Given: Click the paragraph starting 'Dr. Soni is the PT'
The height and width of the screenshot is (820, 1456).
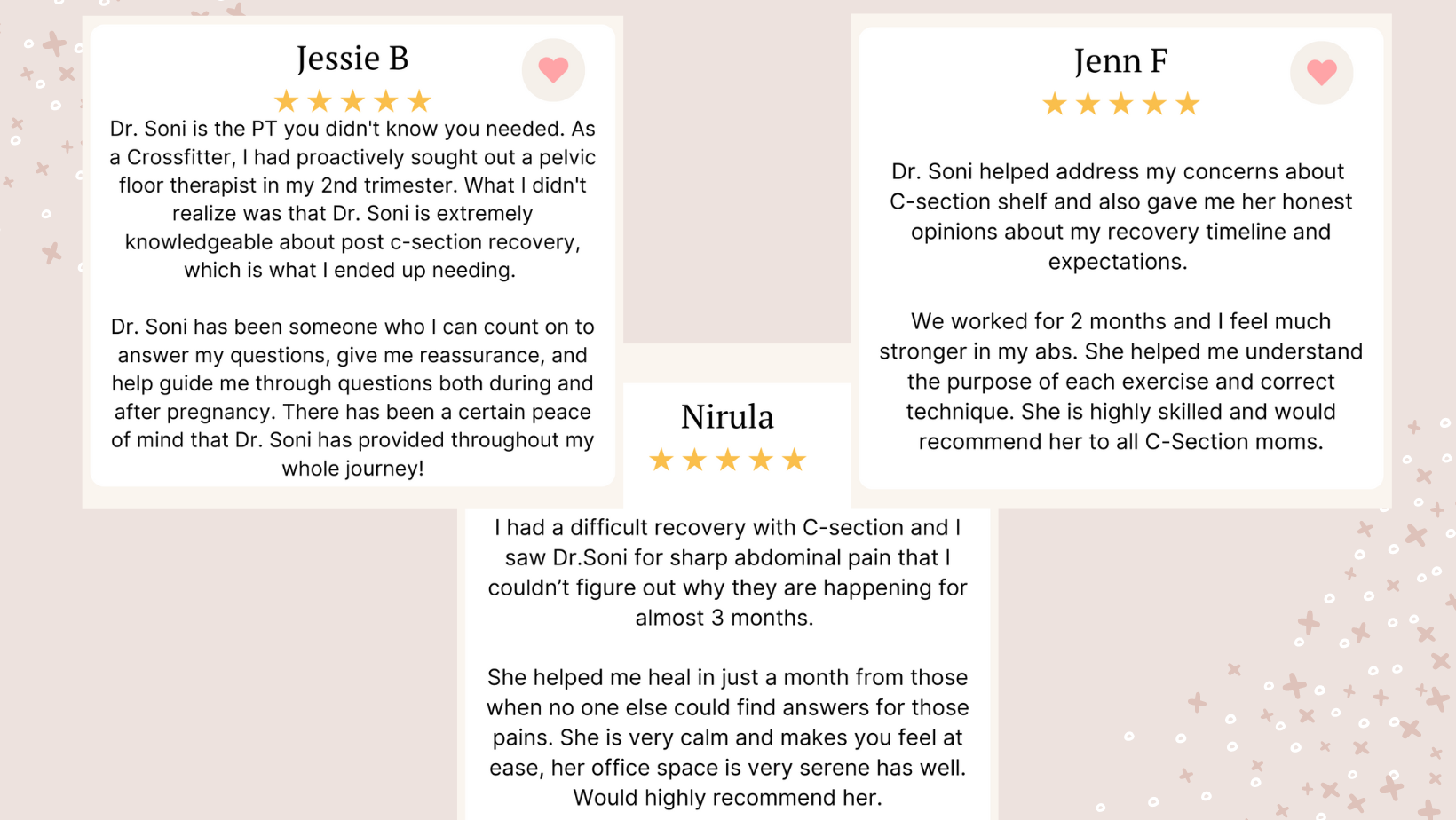Looking at the screenshot, I should [x=352, y=200].
